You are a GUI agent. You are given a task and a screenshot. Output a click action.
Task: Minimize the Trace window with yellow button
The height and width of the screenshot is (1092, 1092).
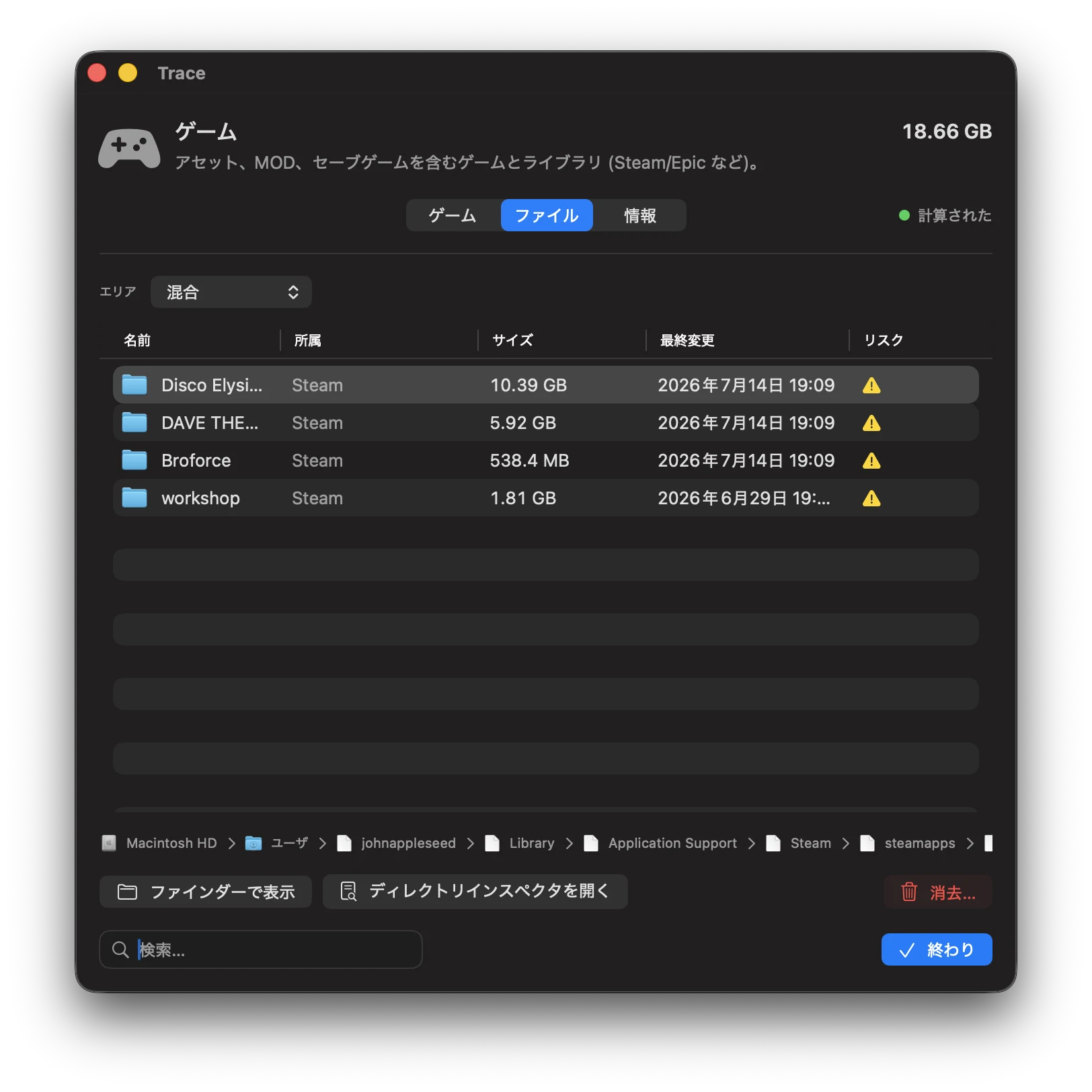click(128, 72)
